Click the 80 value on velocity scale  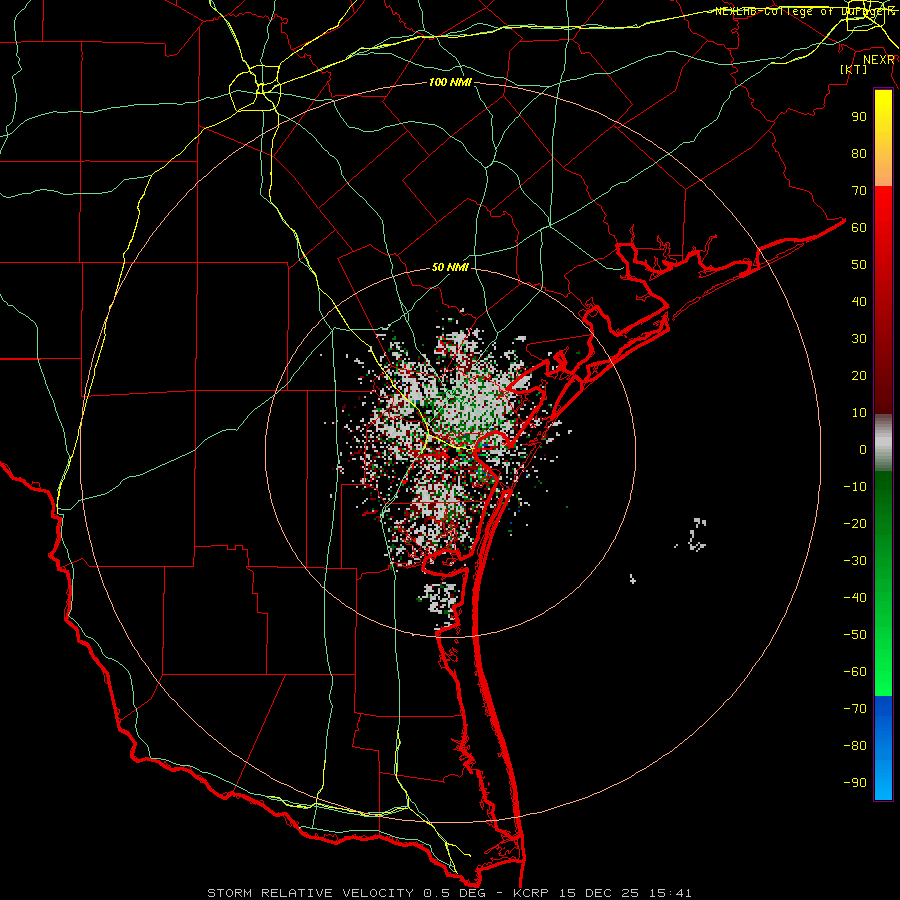pos(859,153)
